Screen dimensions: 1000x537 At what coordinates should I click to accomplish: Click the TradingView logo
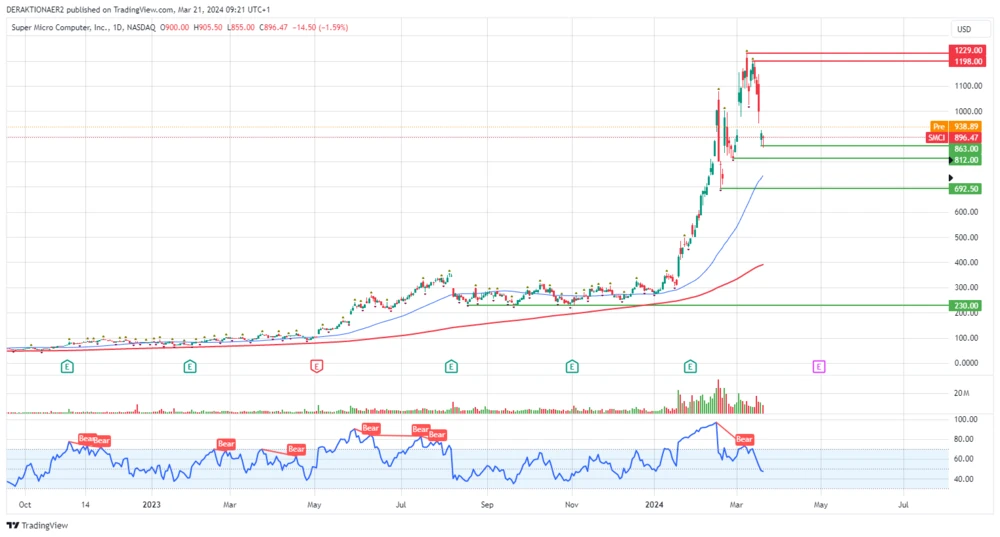tap(37, 526)
